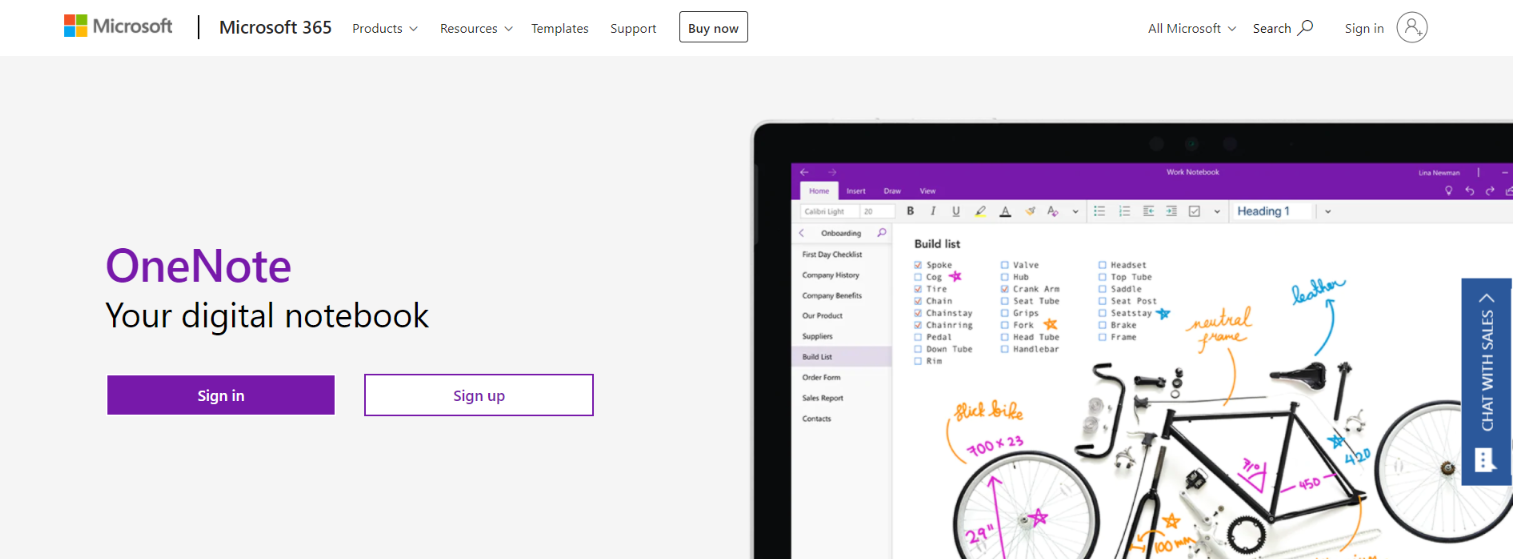This screenshot has width=1513, height=559.
Task: Toggle Underline in the OneNote toolbar
Action: pyautogui.click(x=956, y=211)
